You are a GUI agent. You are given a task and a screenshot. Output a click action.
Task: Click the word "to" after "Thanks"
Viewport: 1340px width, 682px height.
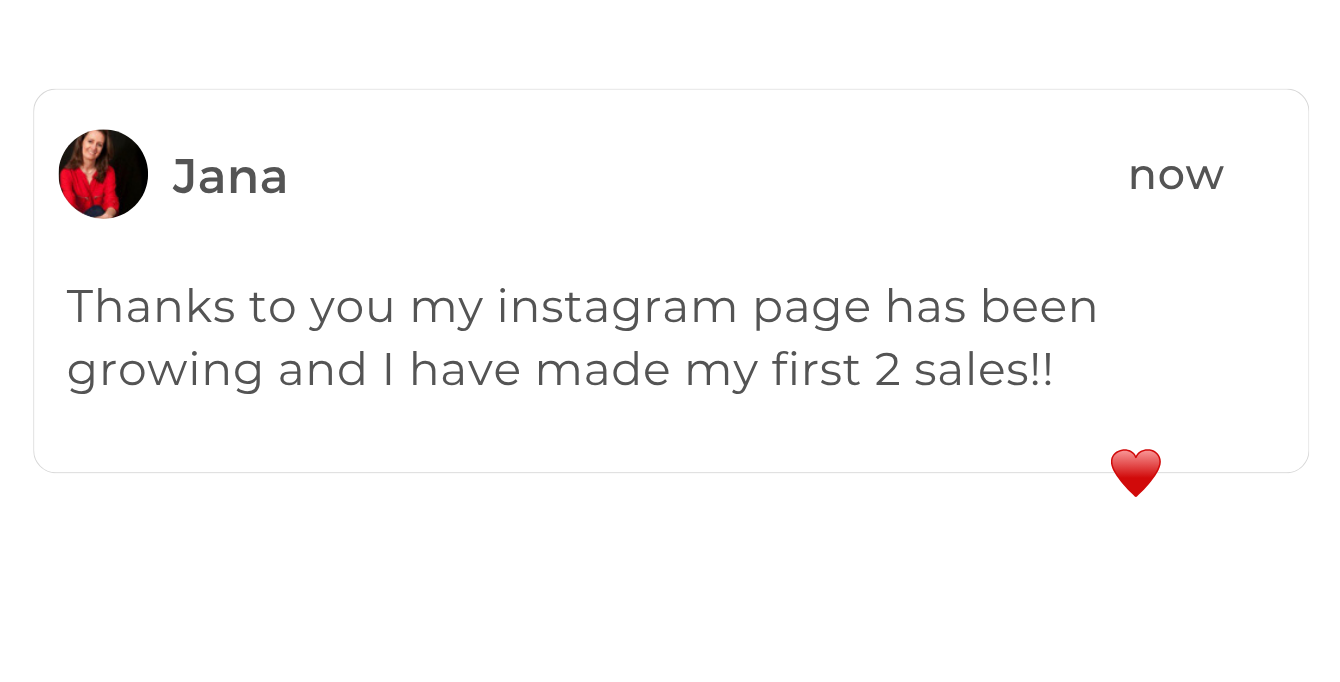pos(272,306)
